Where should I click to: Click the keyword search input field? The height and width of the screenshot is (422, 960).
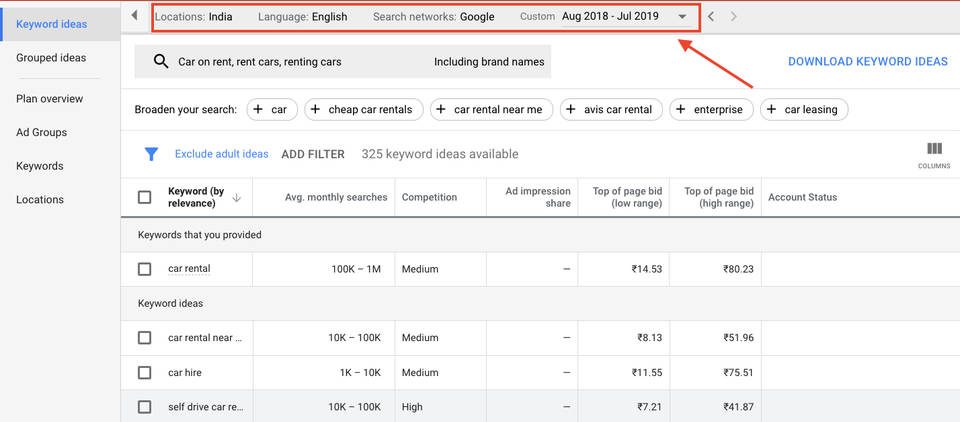click(300, 62)
